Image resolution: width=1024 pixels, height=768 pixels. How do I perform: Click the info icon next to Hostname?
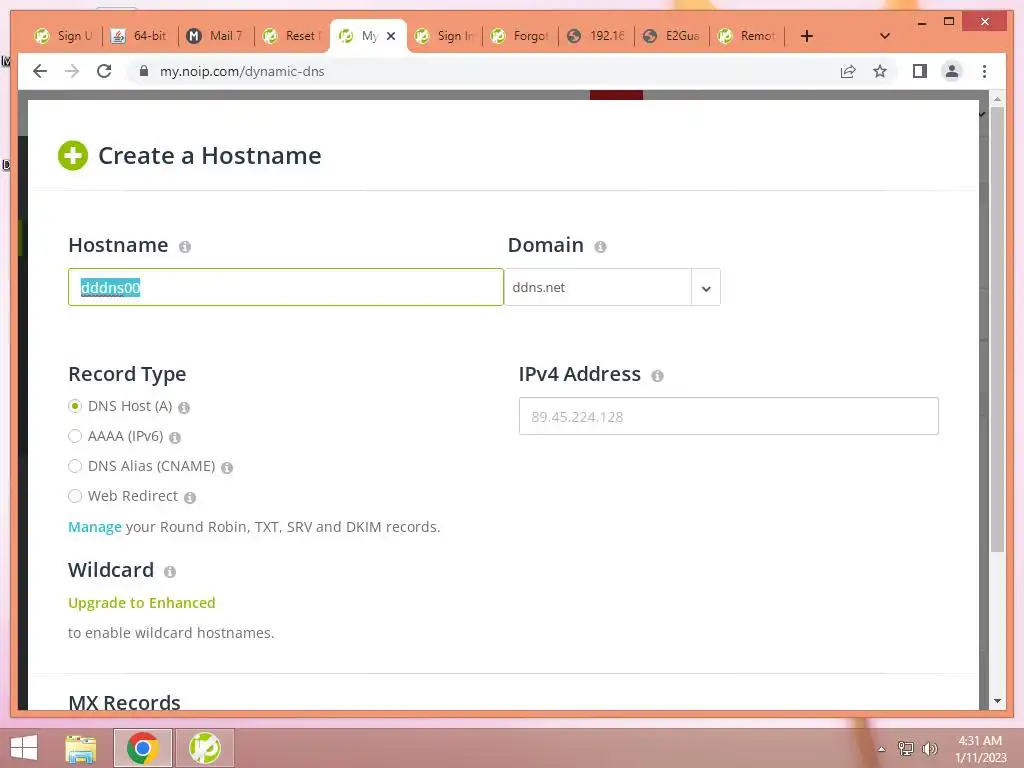click(185, 247)
